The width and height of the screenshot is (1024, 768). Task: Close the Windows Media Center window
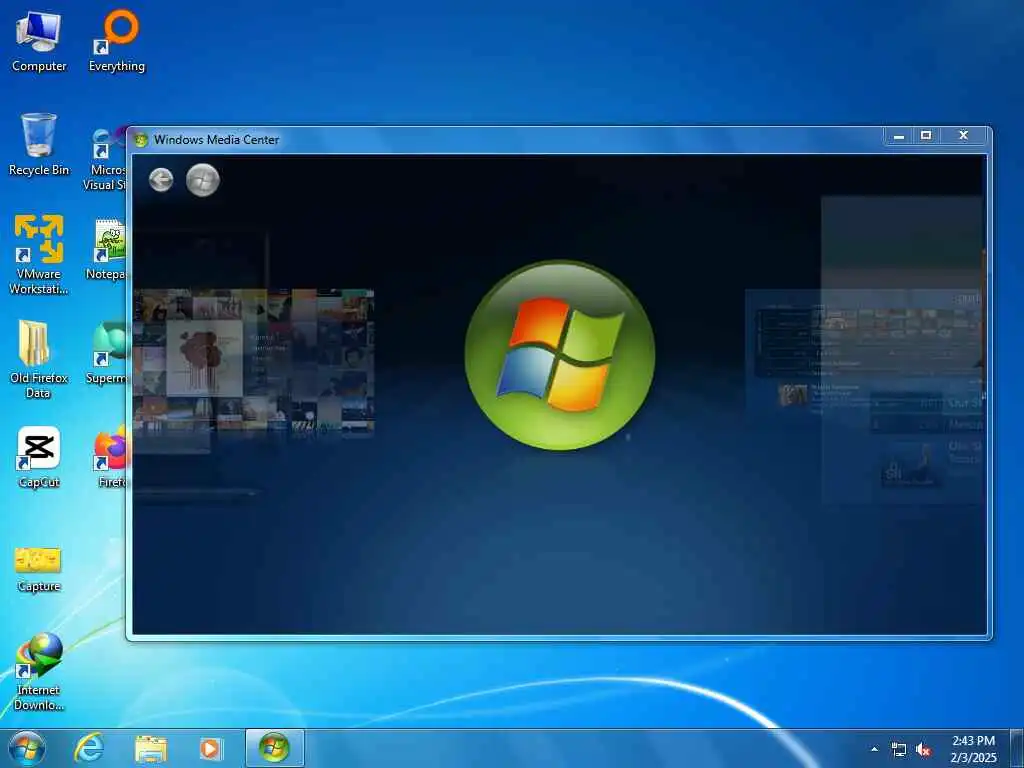(x=964, y=136)
